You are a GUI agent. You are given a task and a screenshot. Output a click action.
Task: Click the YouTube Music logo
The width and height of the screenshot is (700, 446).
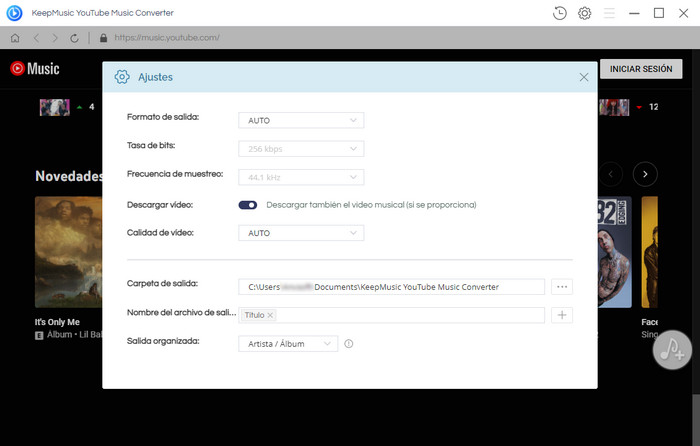tap(35, 68)
